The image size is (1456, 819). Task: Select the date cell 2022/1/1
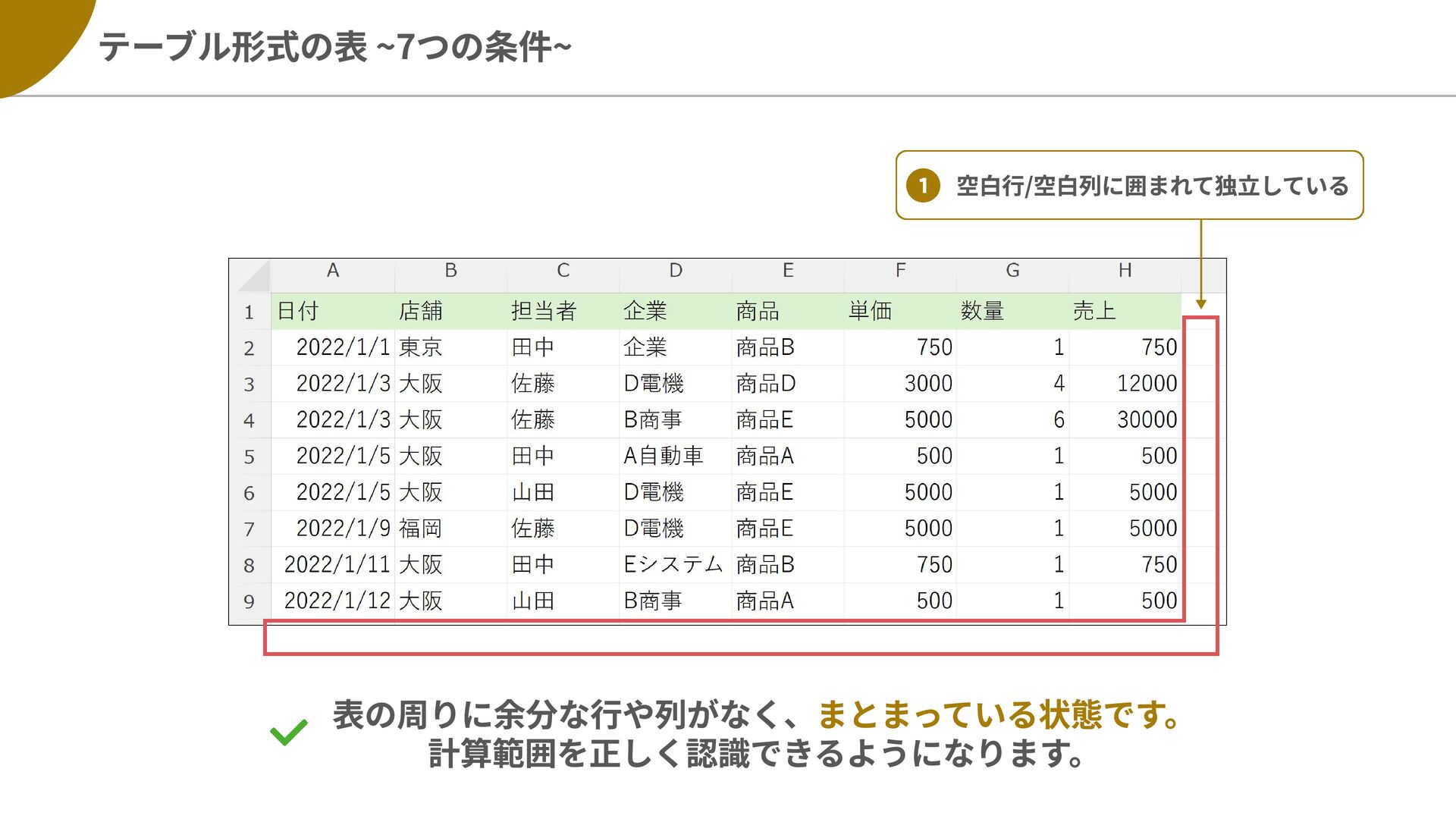pyautogui.click(x=333, y=347)
